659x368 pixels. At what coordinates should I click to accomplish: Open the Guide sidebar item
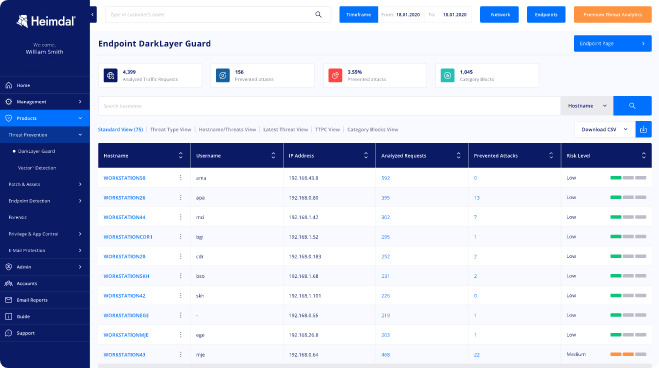[x=45, y=316]
